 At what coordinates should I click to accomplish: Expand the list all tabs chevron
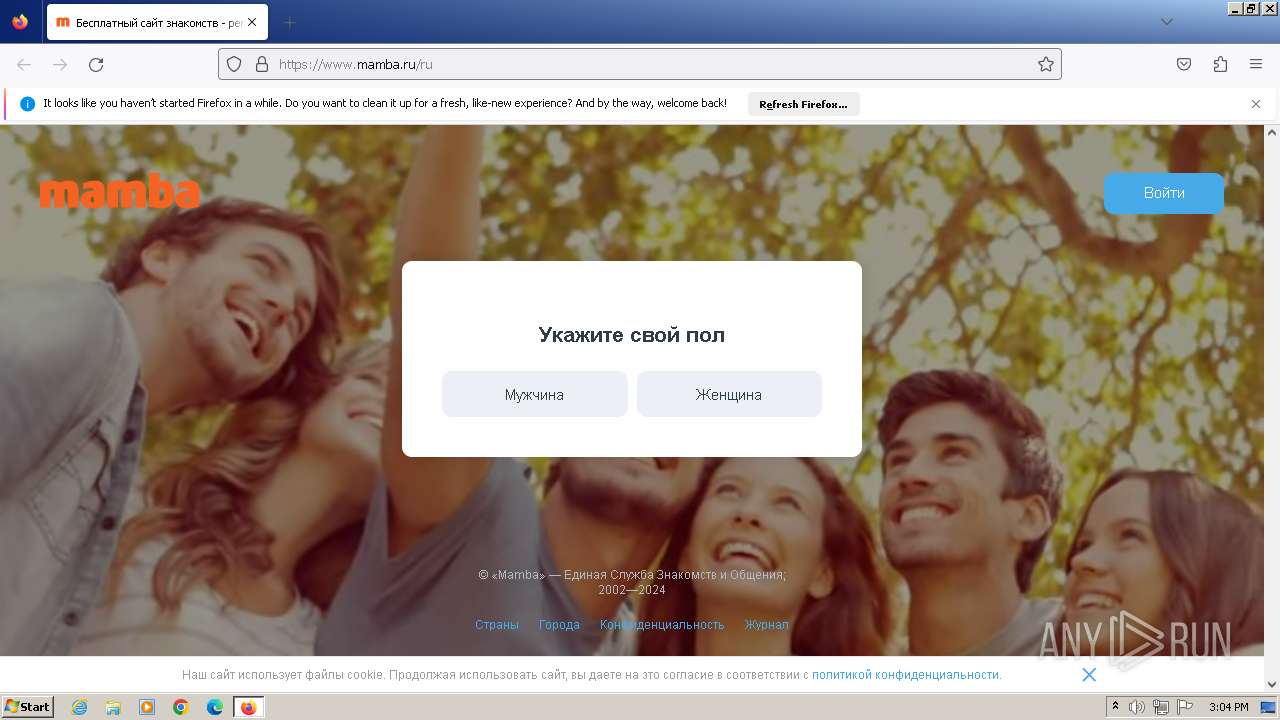[x=1167, y=22]
